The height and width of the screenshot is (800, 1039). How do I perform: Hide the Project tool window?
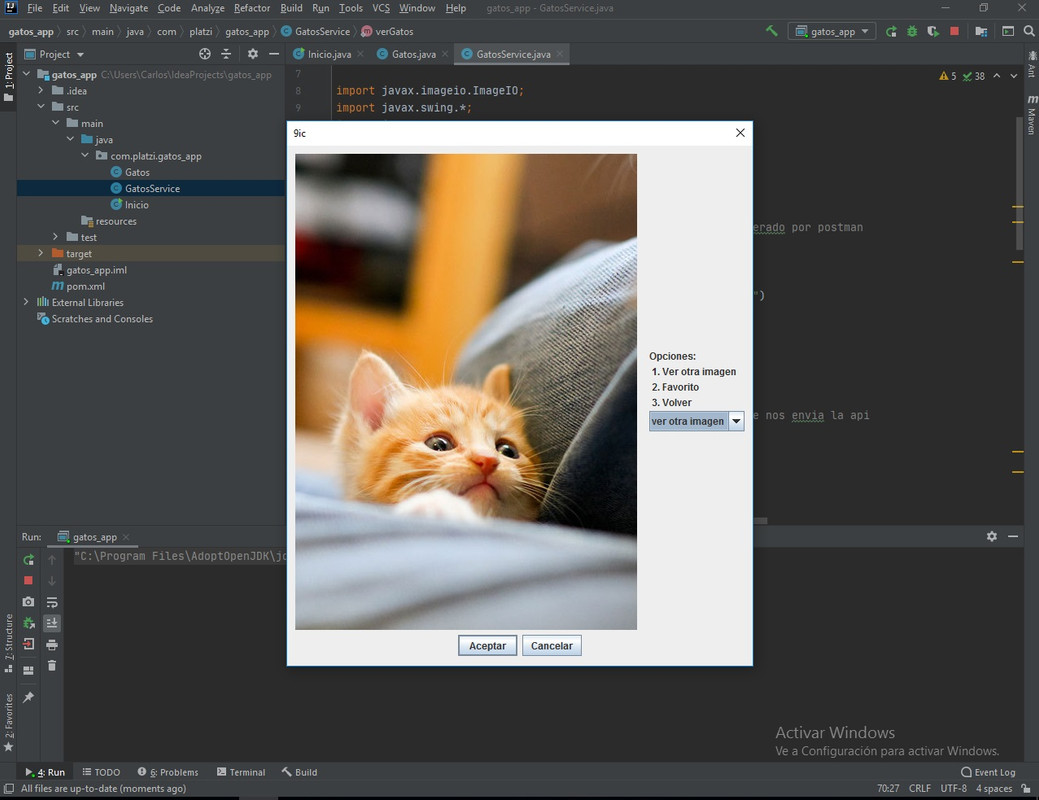click(x=274, y=54)
